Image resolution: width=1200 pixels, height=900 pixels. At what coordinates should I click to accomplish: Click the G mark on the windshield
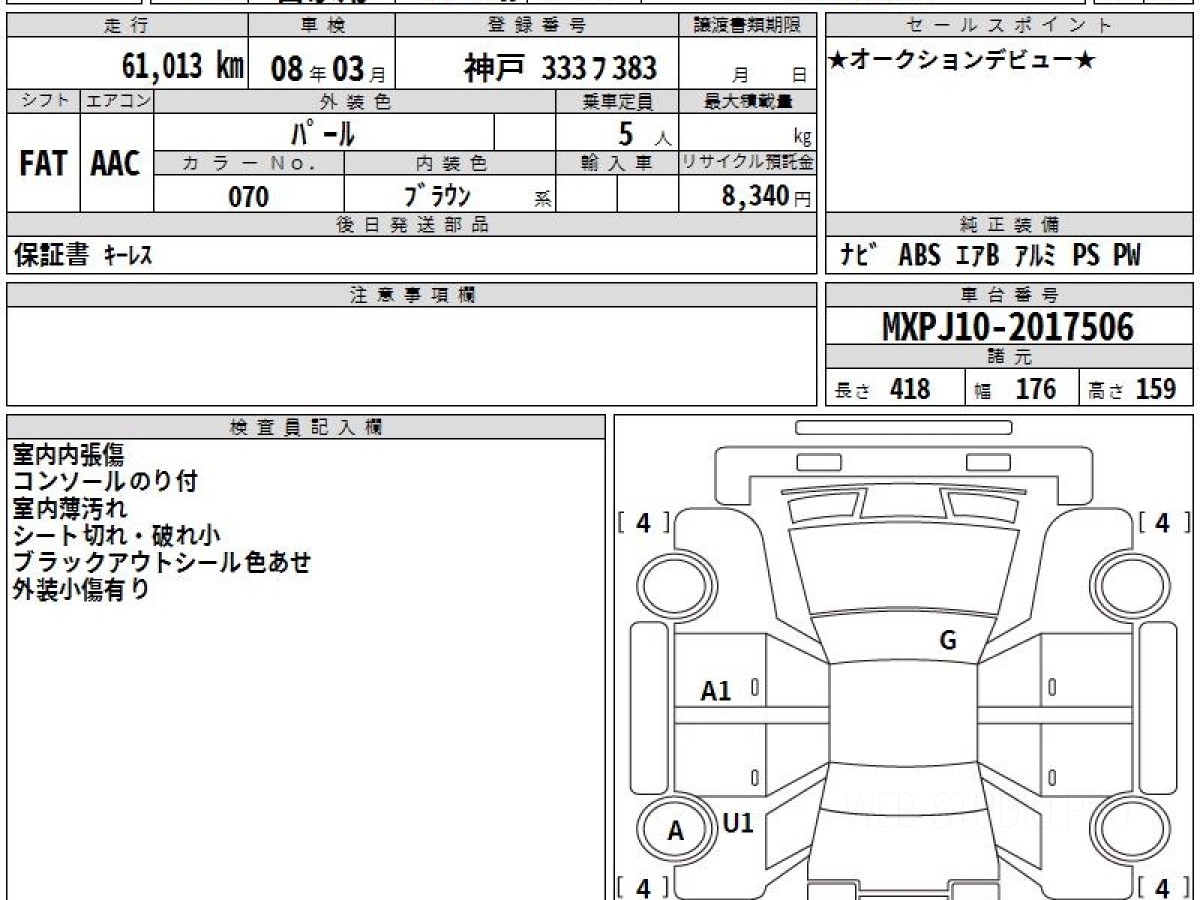click(x=947, y=641)
